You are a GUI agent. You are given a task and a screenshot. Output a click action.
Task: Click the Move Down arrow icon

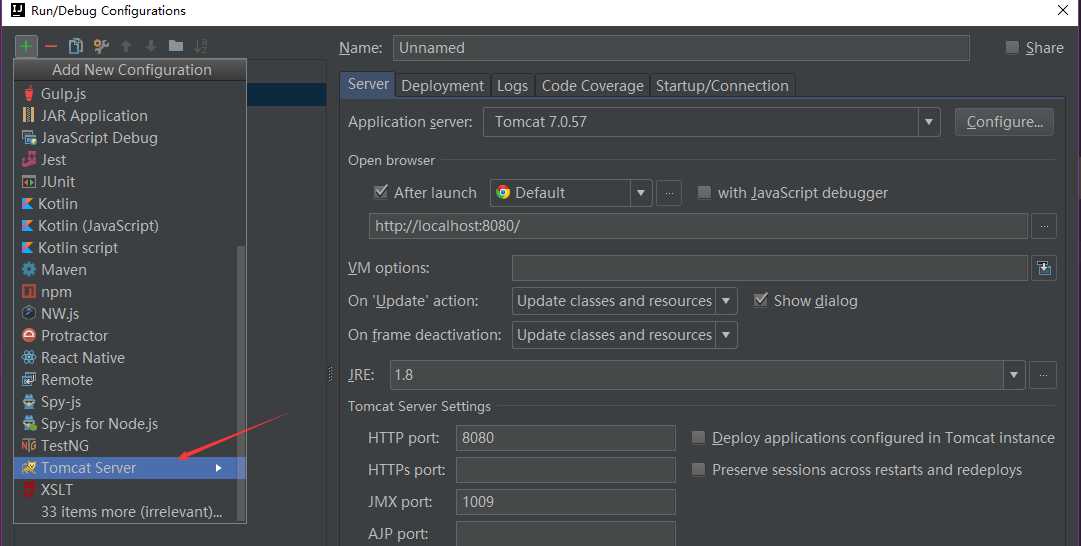(151, 46)
